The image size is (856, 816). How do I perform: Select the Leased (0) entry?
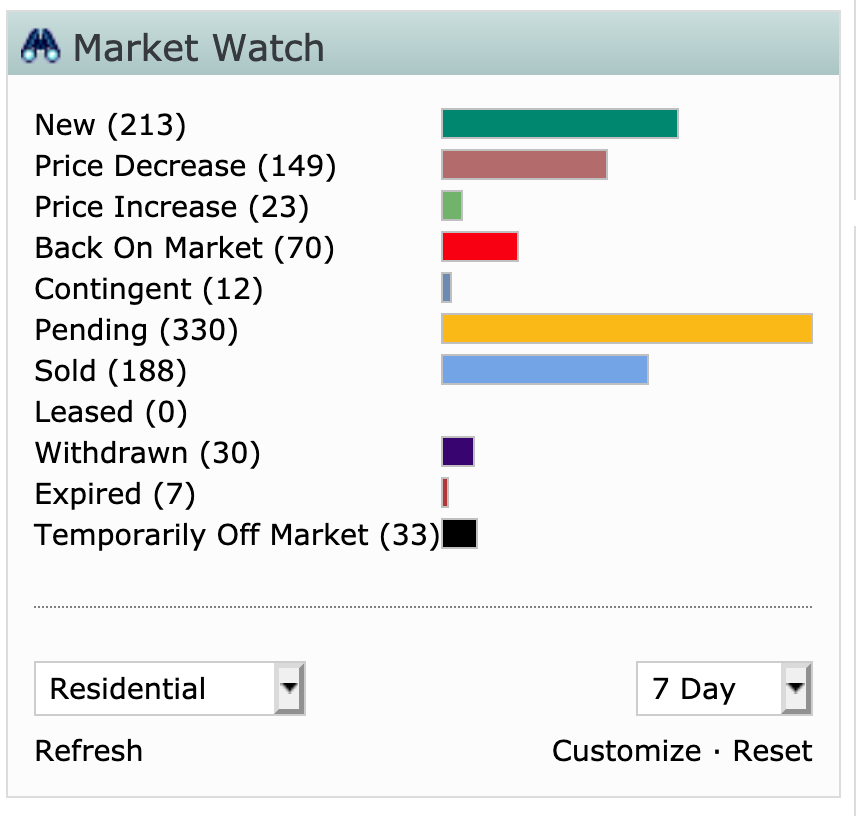click(x=111, y=413)
